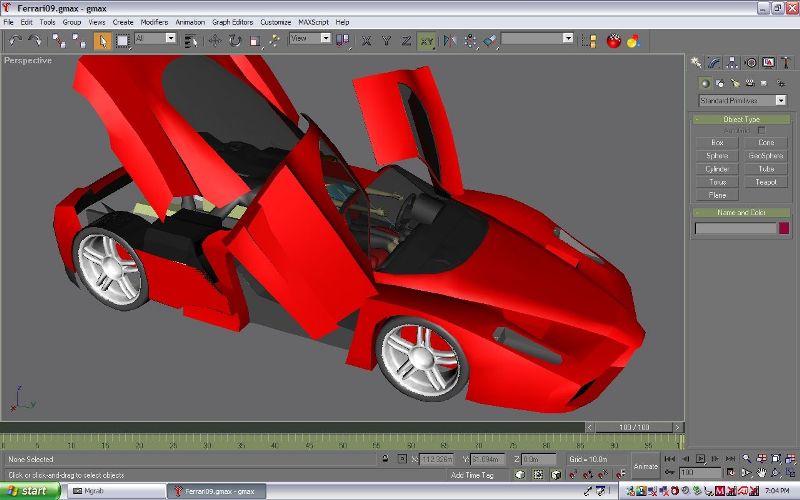This screenshot has width=800, height=500.
Task: Open the Utilities hammer panel icon
Action: coord(786,62)
